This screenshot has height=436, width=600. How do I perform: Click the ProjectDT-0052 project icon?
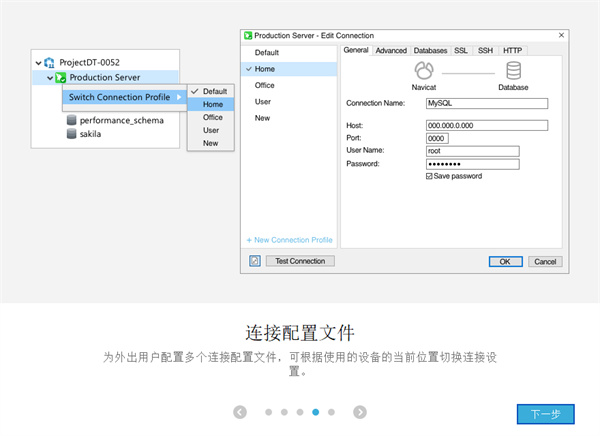point(49,62)
